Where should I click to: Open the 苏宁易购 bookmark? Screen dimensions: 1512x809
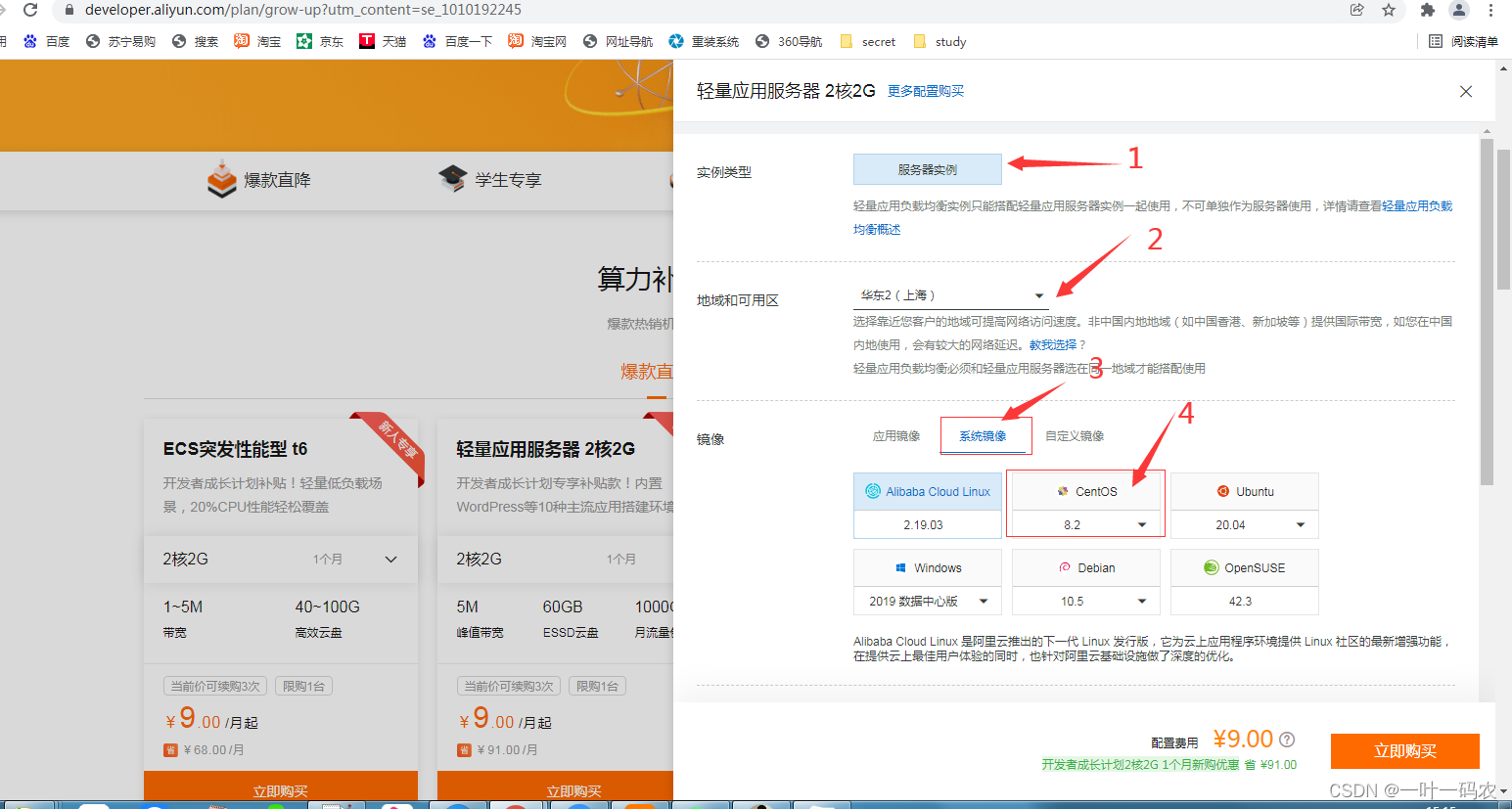tap(121, 41)
